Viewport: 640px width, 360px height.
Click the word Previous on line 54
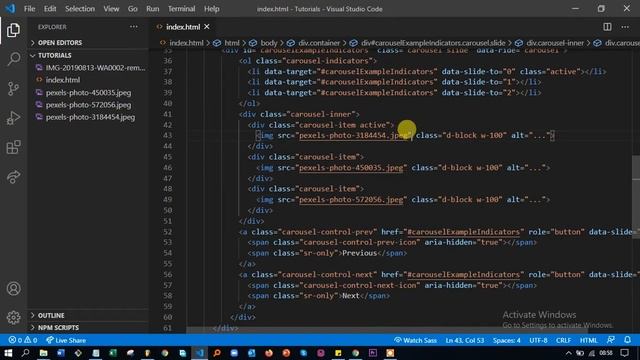(x=360, y=253)
